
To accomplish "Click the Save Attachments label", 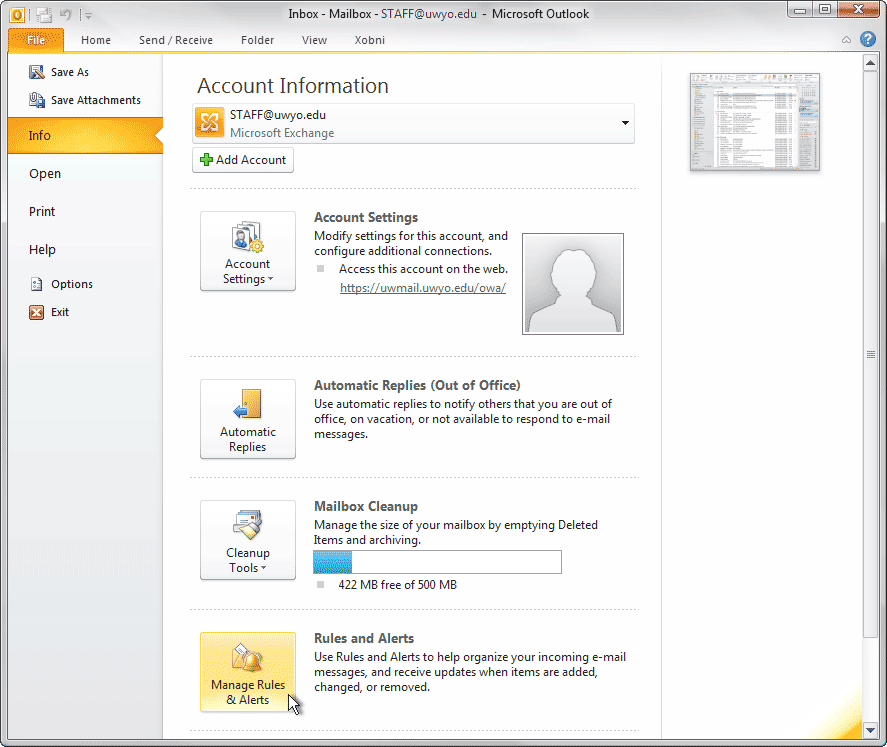I will point(96,100).
